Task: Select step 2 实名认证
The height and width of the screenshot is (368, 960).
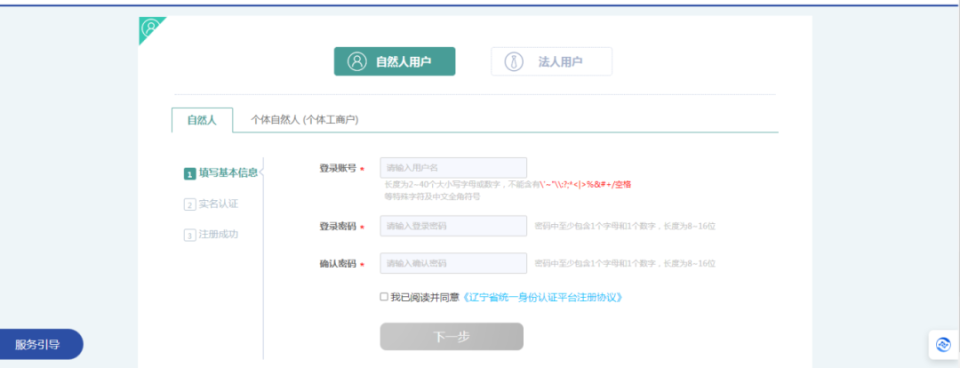Action: click(211, 204)
